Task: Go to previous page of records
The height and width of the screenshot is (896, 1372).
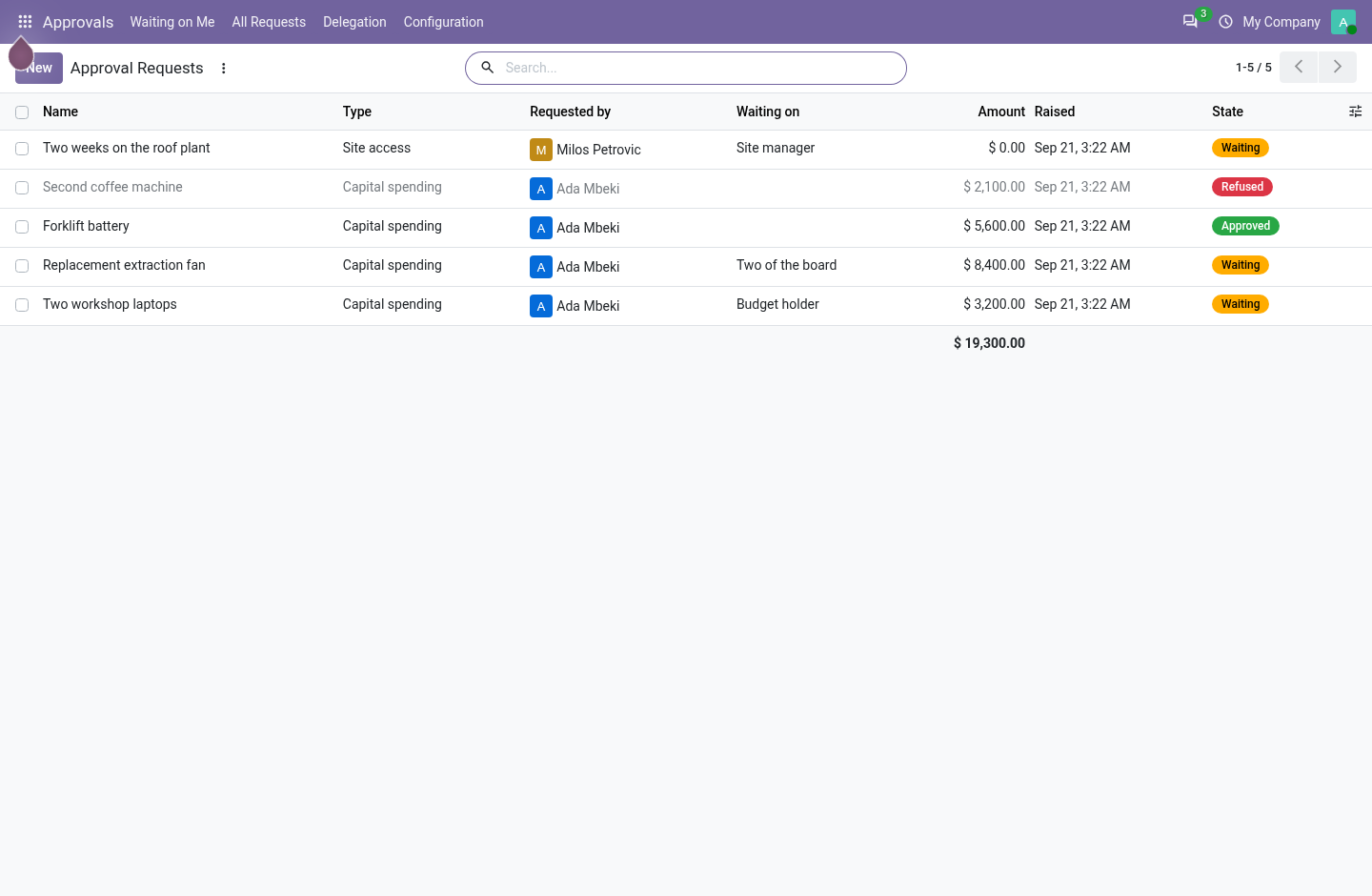Action: (x=1299, y=67)
